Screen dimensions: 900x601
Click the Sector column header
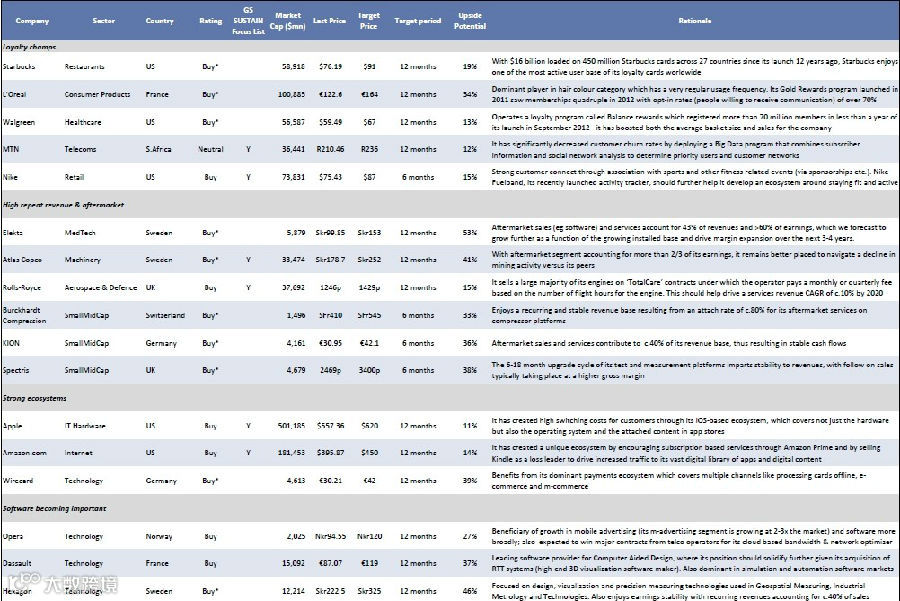(103, 21)
